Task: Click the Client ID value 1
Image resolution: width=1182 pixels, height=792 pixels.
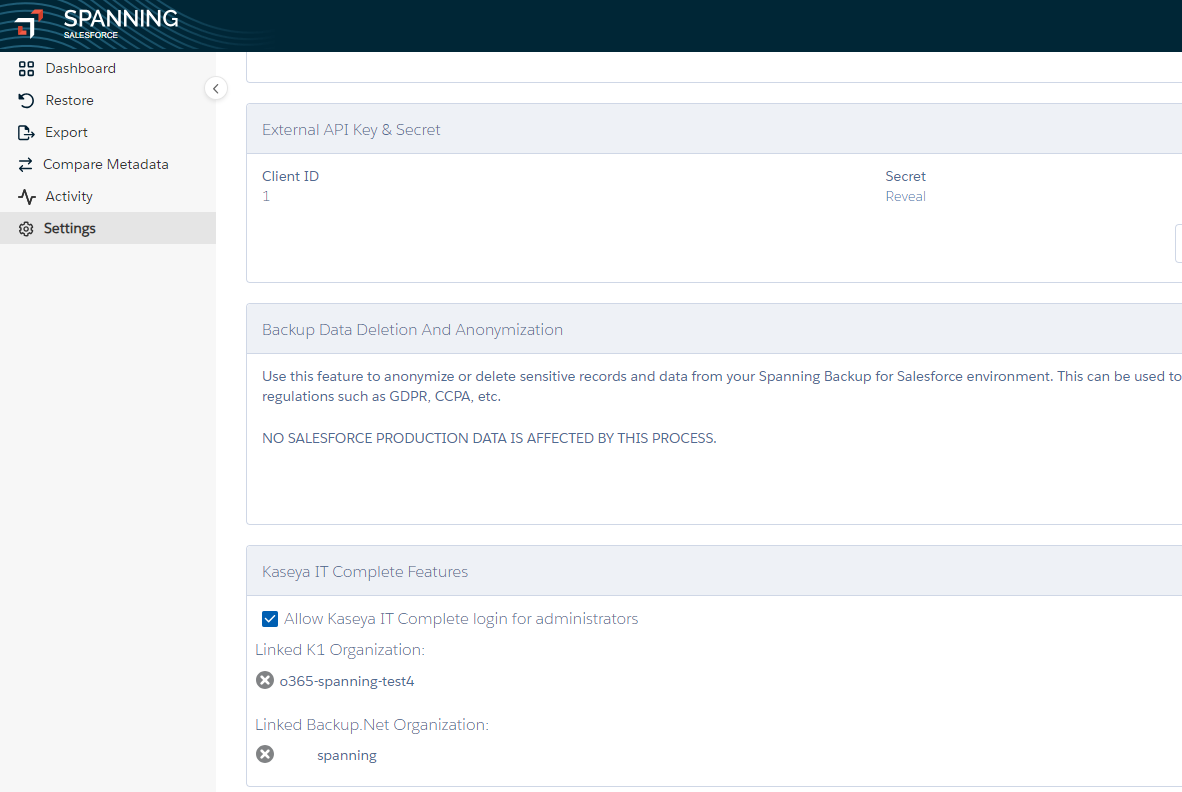Action: pos(266,197)
